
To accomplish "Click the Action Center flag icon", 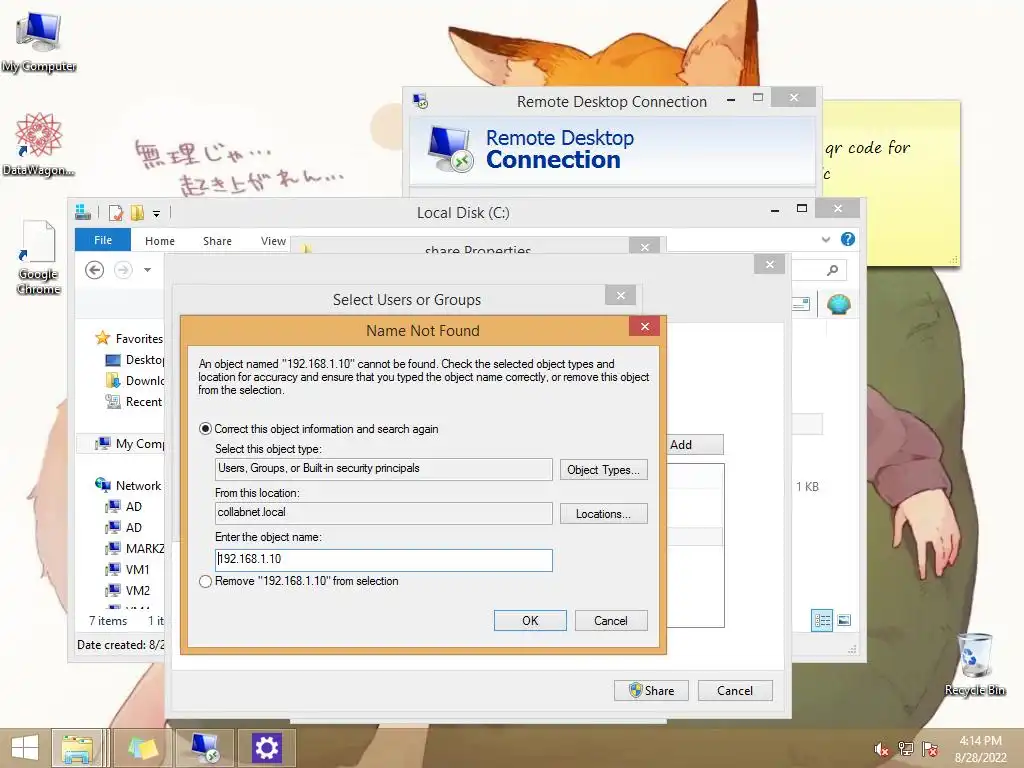I will tap(930, 749).
